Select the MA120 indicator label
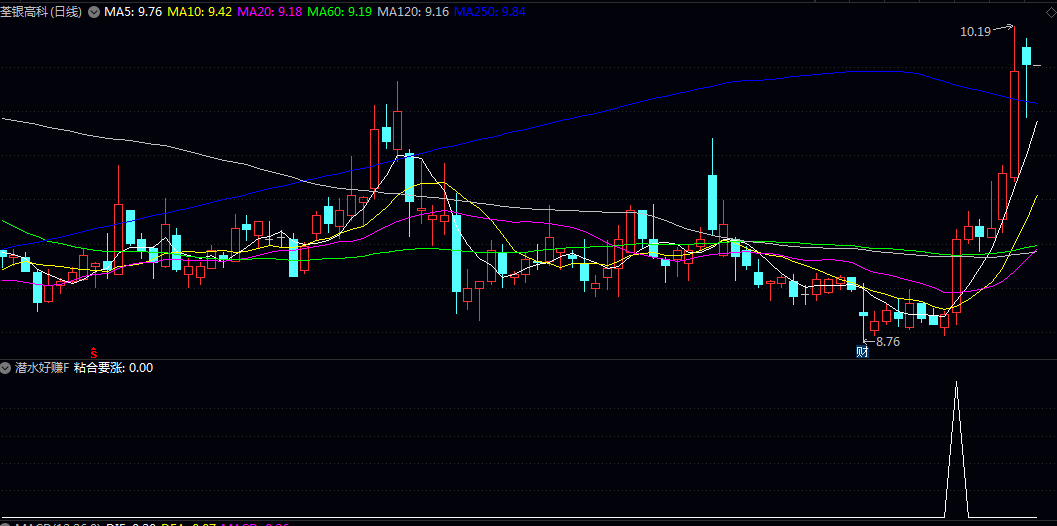This screenshot has width=1057, height=526. pos(412,12)
